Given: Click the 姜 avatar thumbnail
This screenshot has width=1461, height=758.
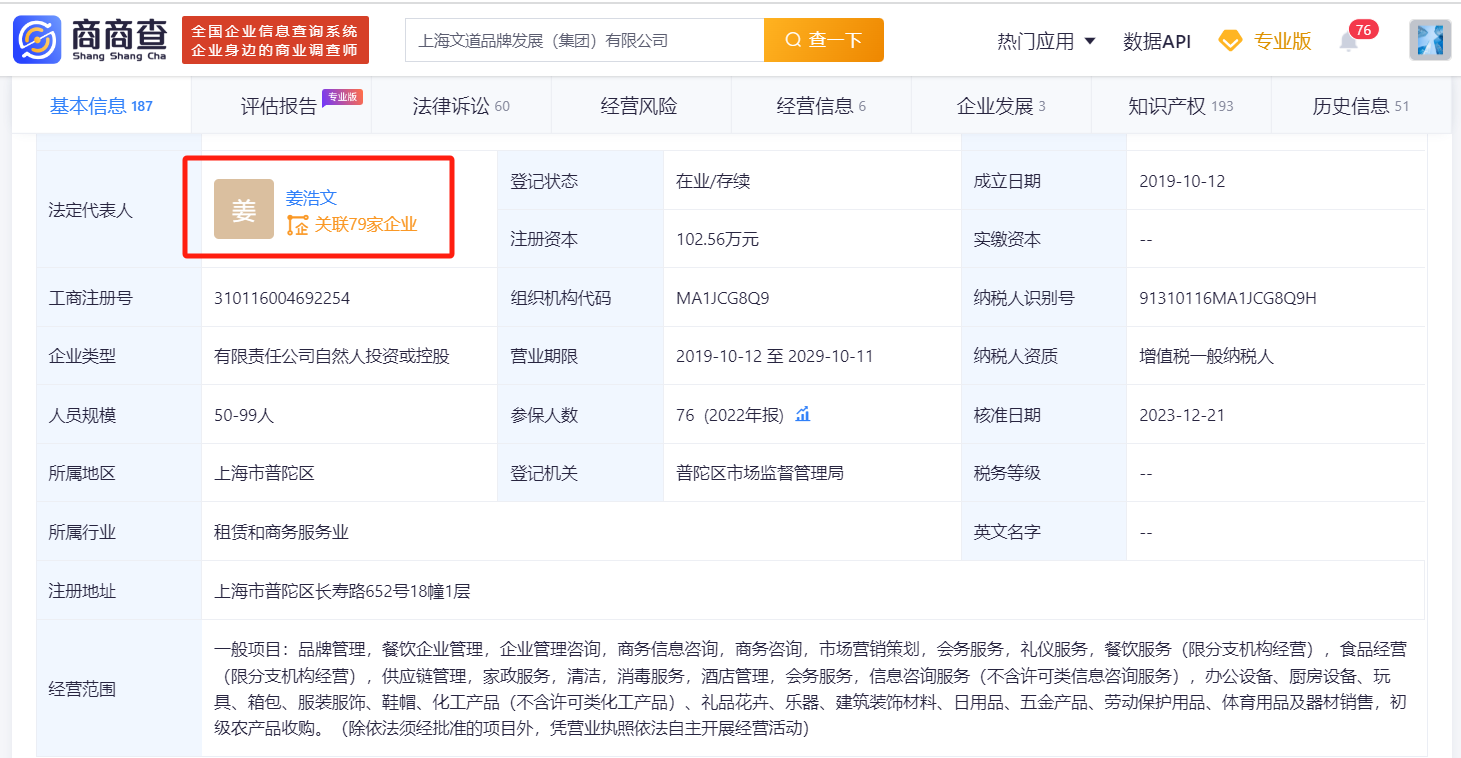Looking at the screenshot, I should [244, 209].
